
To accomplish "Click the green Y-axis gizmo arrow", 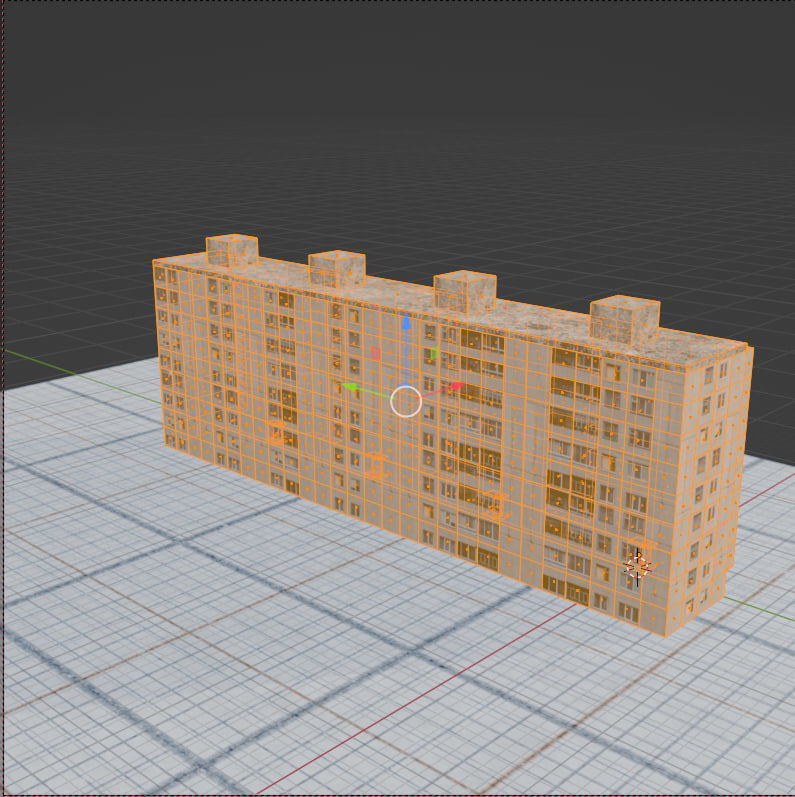I will tap(350, 387).
